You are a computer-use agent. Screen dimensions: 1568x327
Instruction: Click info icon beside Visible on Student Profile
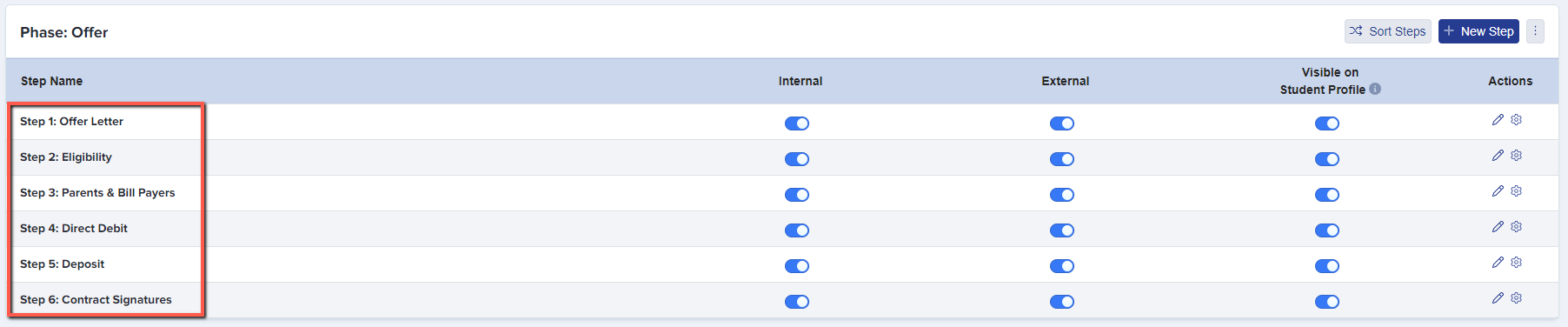[1375, 89]
